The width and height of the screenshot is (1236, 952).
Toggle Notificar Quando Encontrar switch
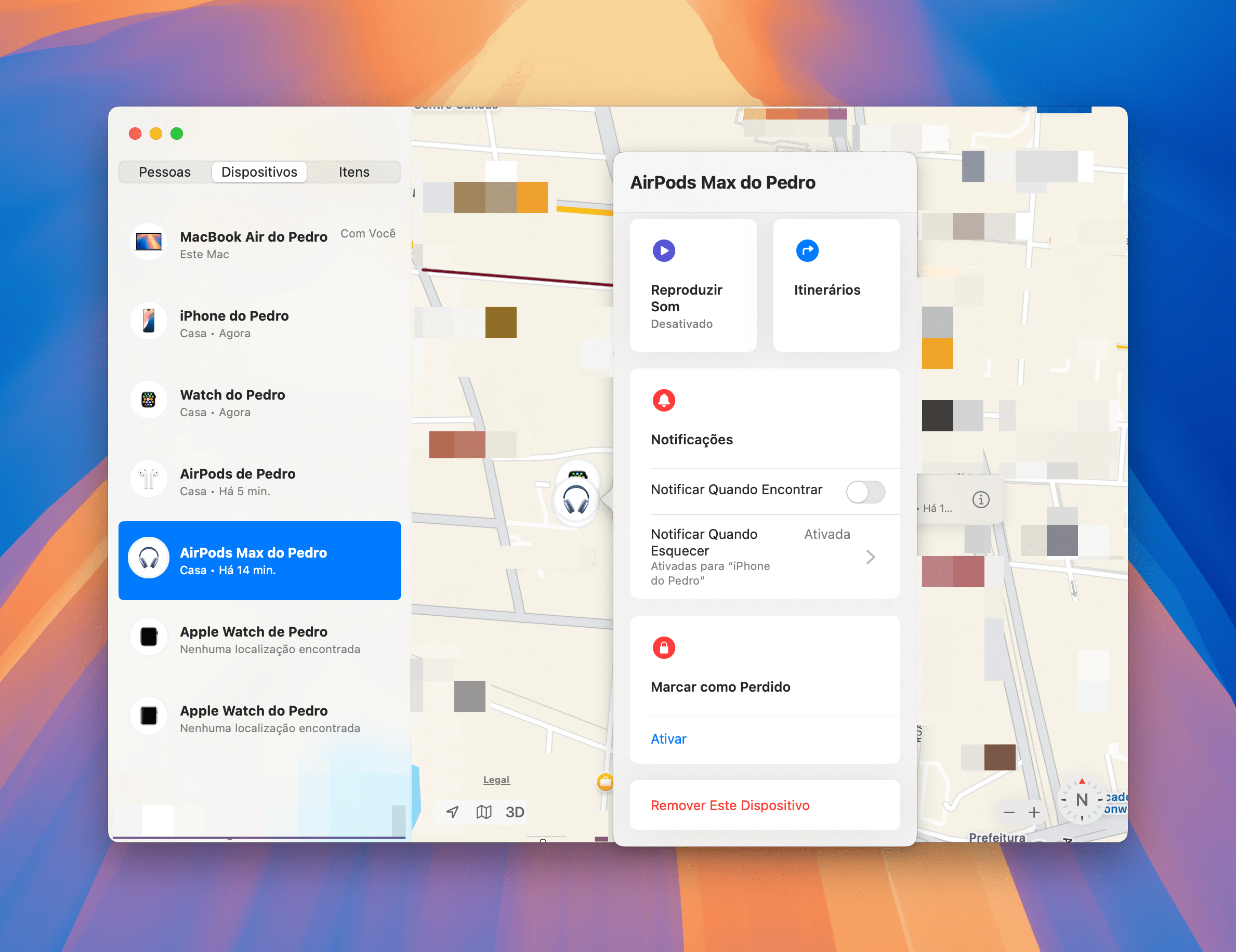865,492
